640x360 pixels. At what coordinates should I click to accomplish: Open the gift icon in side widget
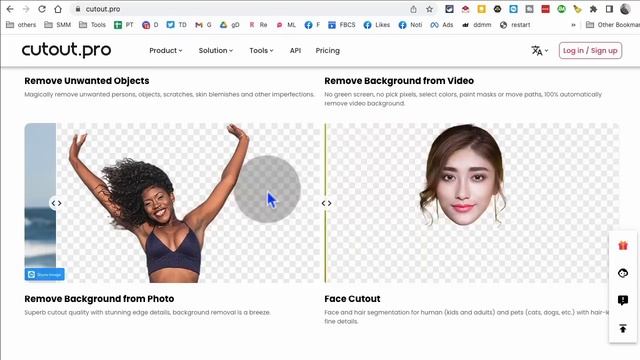(623, 245)
